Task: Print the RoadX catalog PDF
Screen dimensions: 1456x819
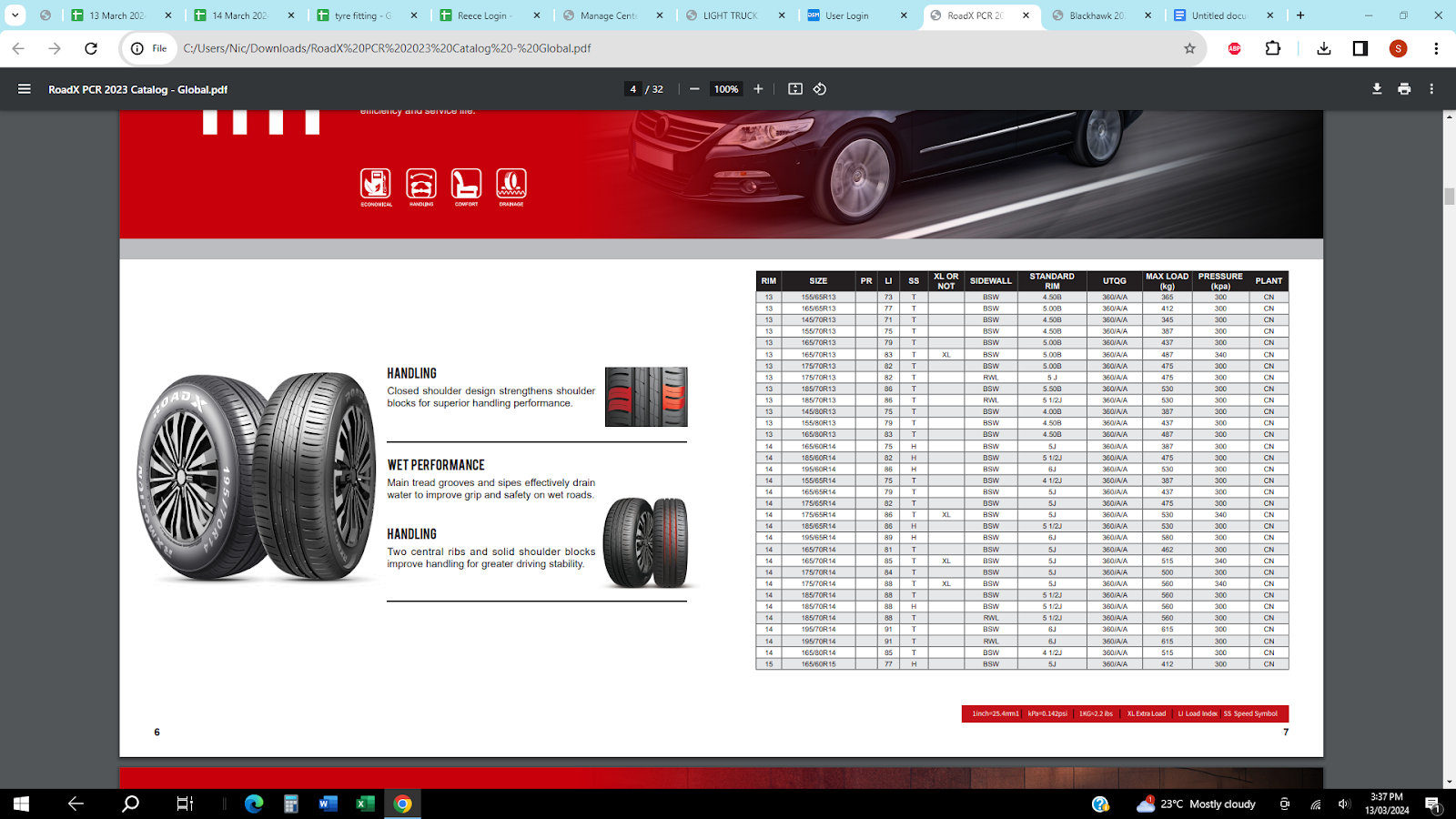Action: (x=1404, y=89)
